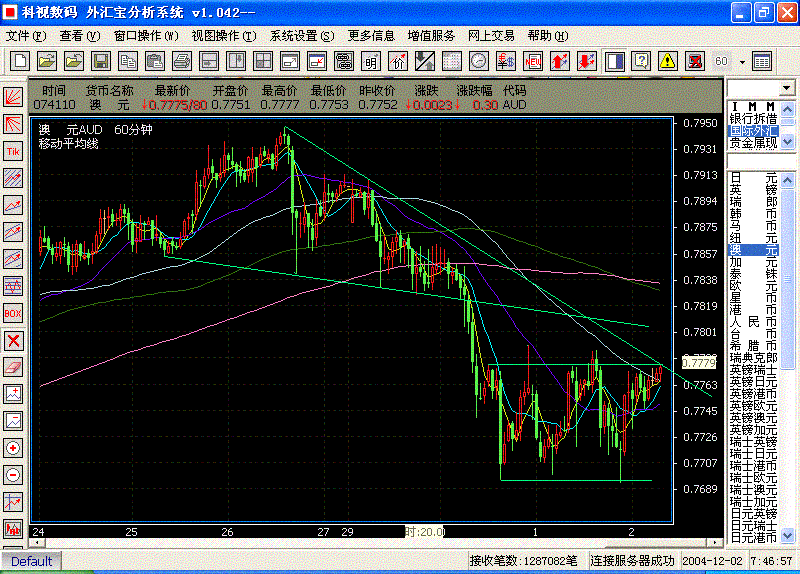
Task: Click the red down-arrow icon in toolbar
Action: click(587, 61)
